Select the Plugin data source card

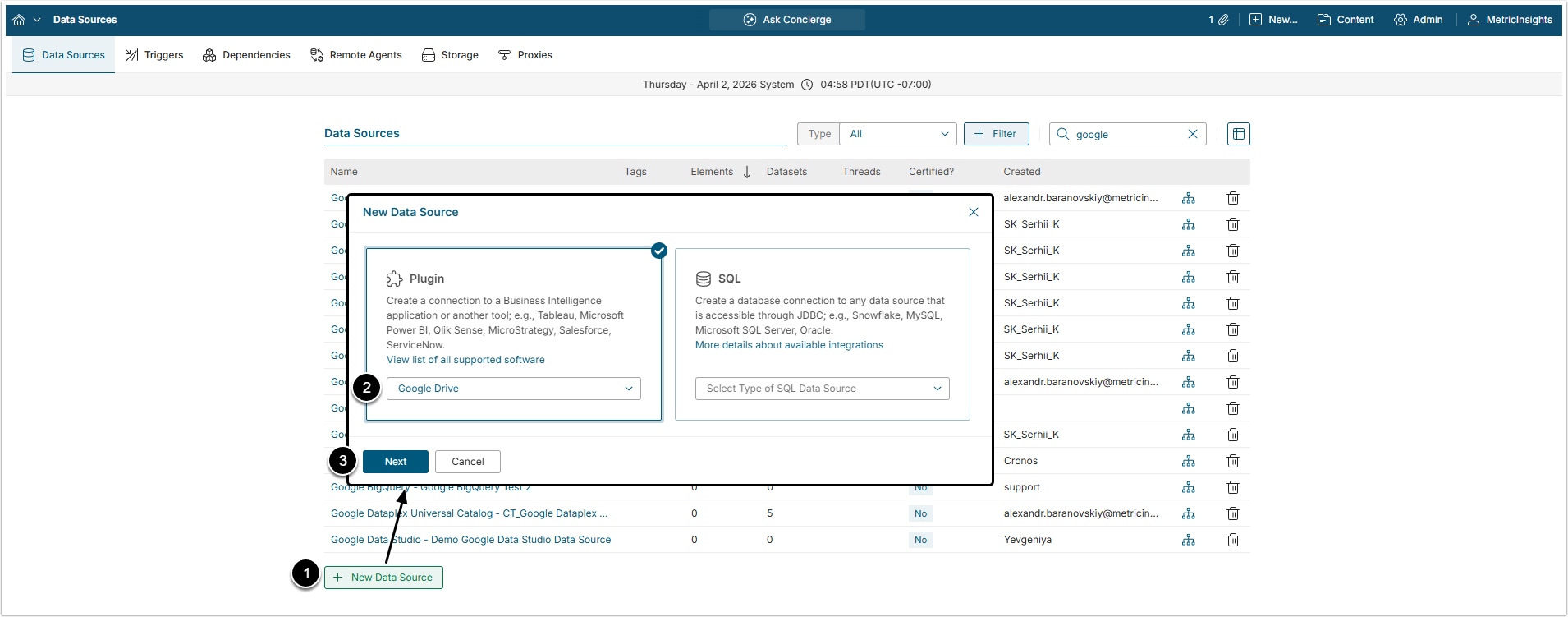513,312
